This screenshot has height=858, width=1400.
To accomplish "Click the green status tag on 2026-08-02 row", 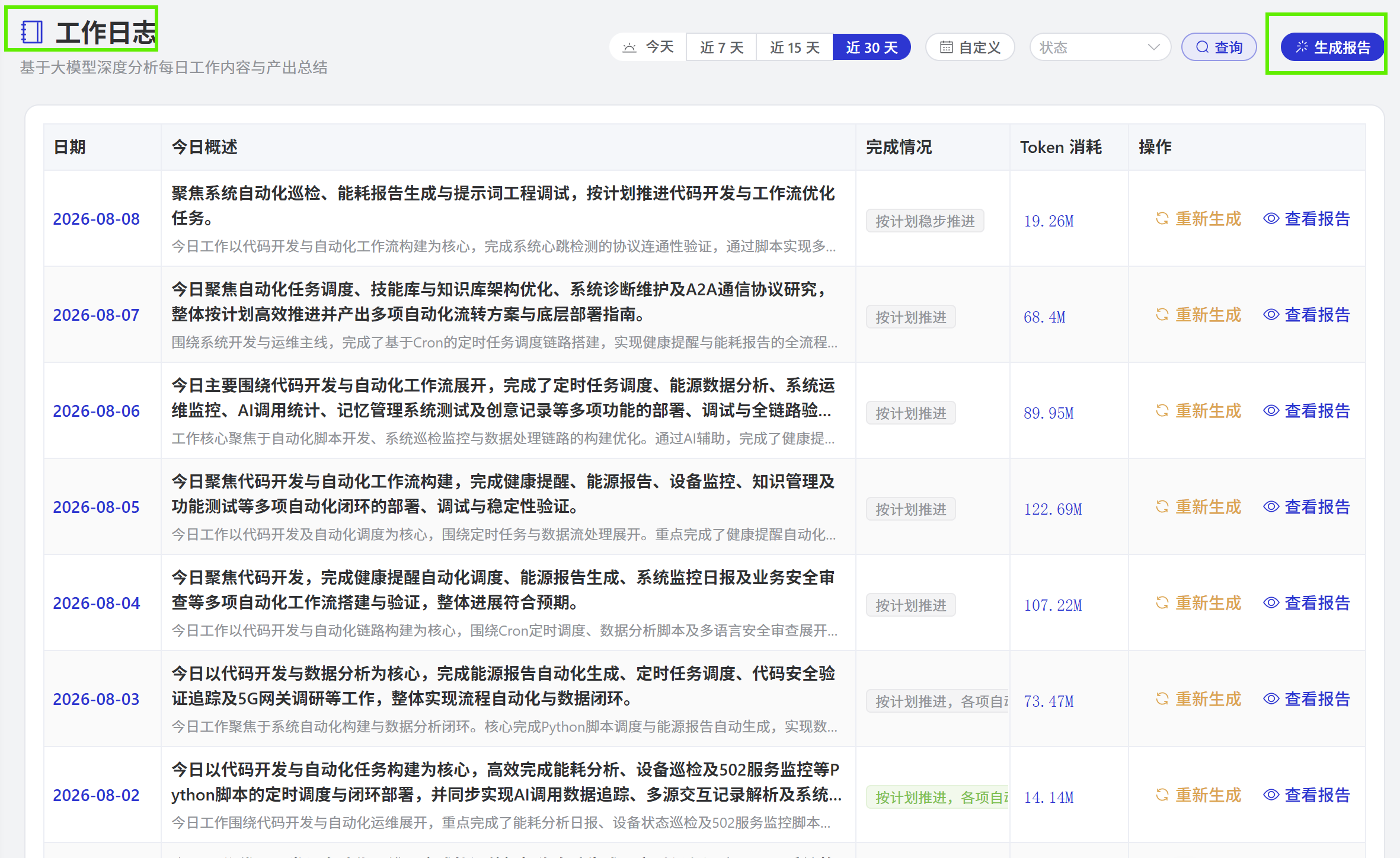I will click(x=938, y=798).
